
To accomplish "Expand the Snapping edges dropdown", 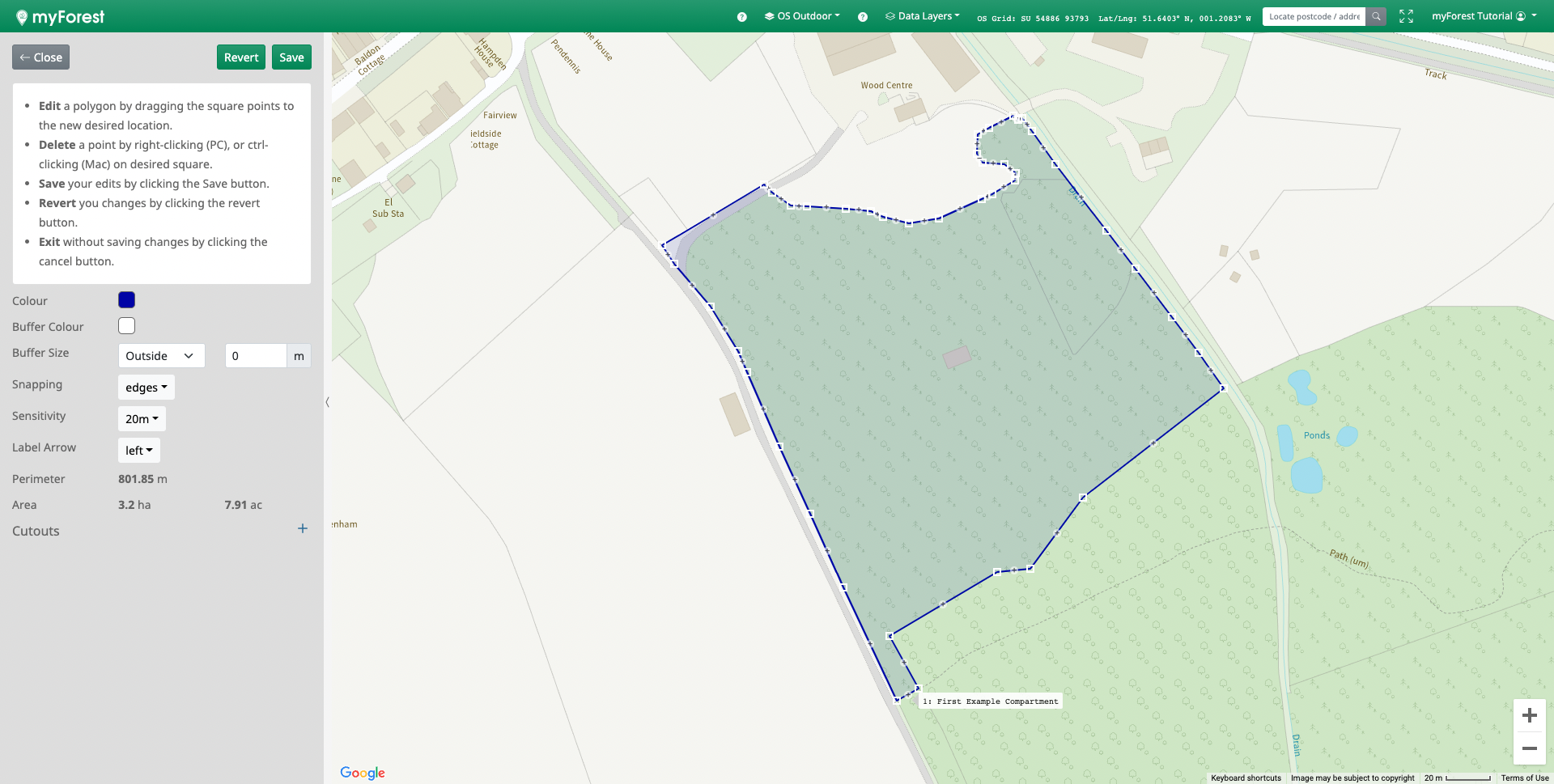I will (146, 388).
